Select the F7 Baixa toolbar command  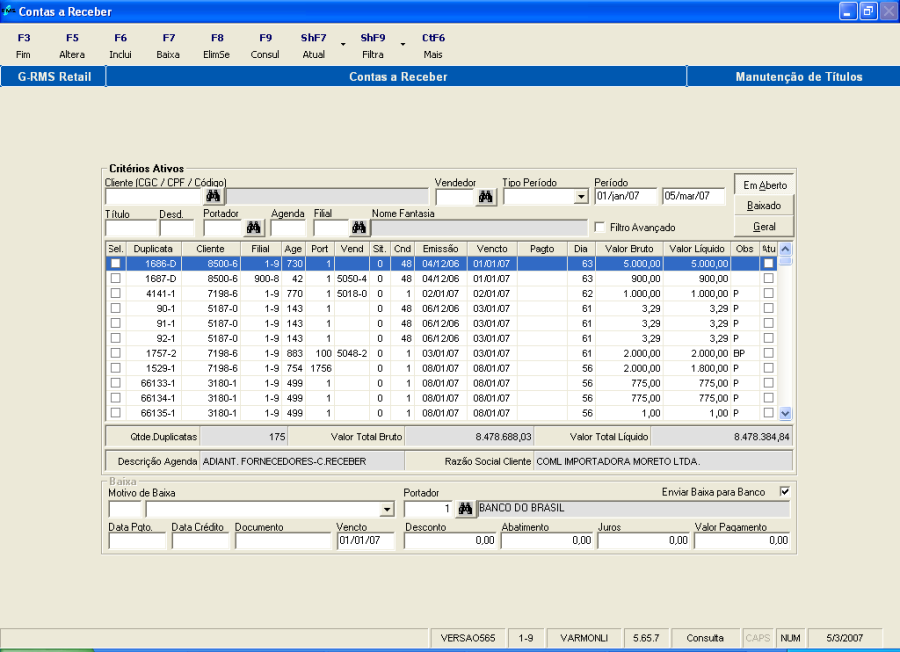168,46
